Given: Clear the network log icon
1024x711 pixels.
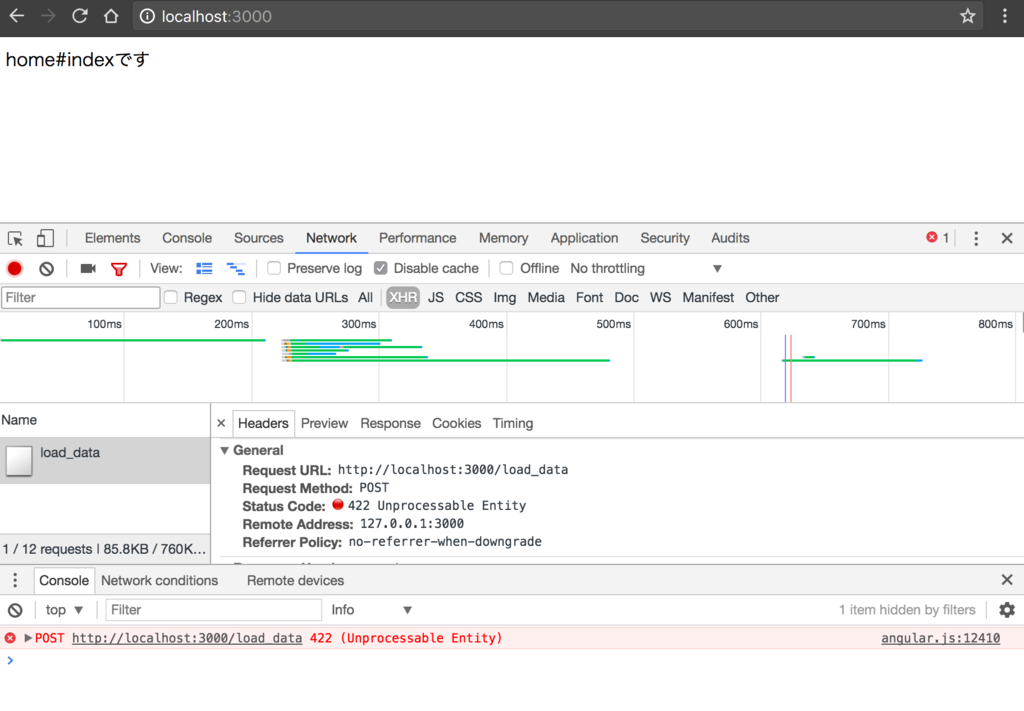Looking at the screenshot, I should click(x=46, y=268).
